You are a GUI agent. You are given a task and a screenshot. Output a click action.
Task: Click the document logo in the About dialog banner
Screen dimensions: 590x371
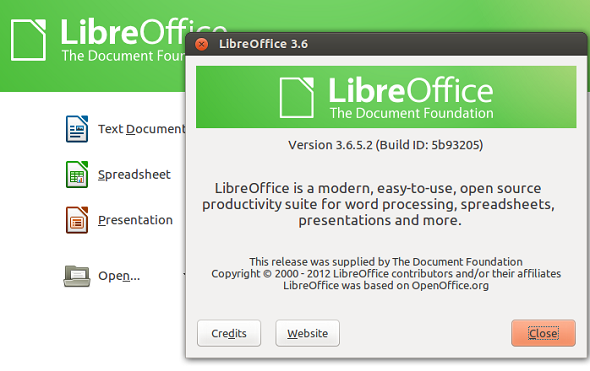point(297,97)
